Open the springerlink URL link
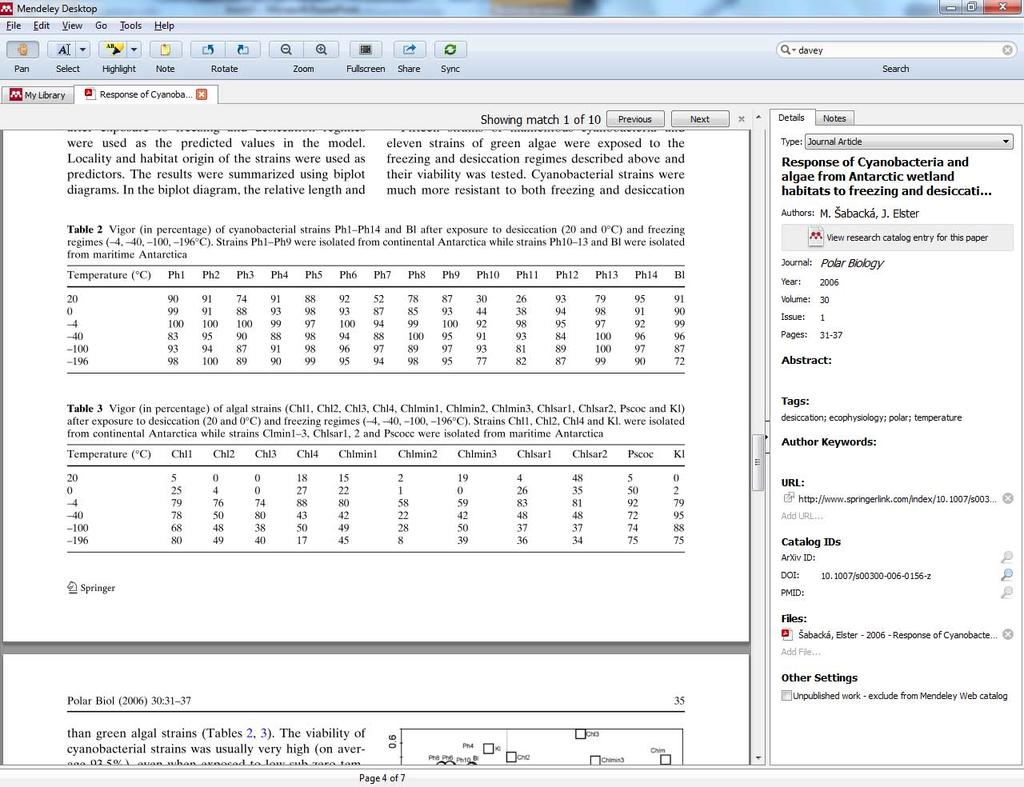The image size is (1024, 787). point(897,499)
